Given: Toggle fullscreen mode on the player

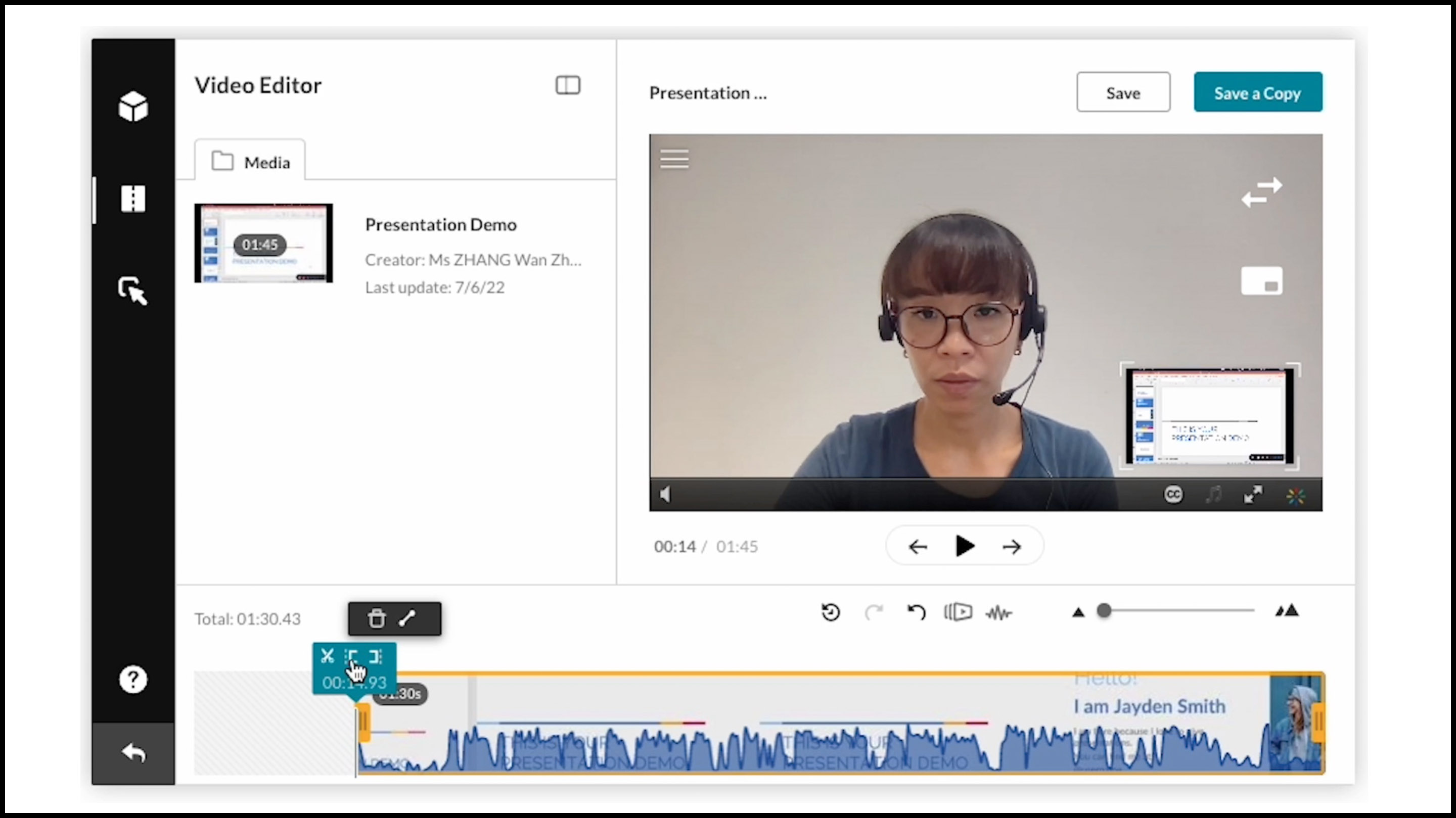Looking at the screenshot, I should click(1254, 494).
